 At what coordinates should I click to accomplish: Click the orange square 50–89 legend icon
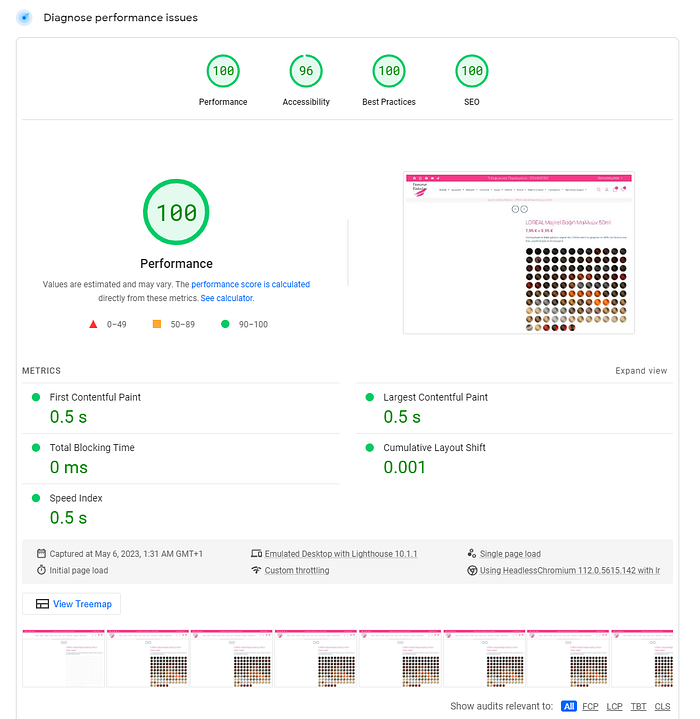pos(157,324)
